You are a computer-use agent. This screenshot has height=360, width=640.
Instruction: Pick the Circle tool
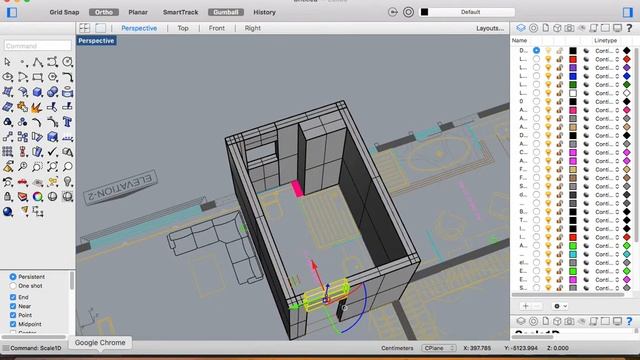tap(67, 62)
